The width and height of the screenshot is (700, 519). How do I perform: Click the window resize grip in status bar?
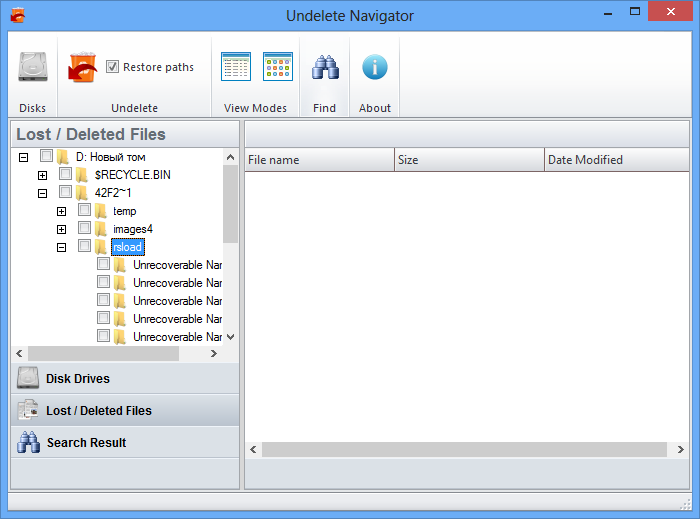685,504
